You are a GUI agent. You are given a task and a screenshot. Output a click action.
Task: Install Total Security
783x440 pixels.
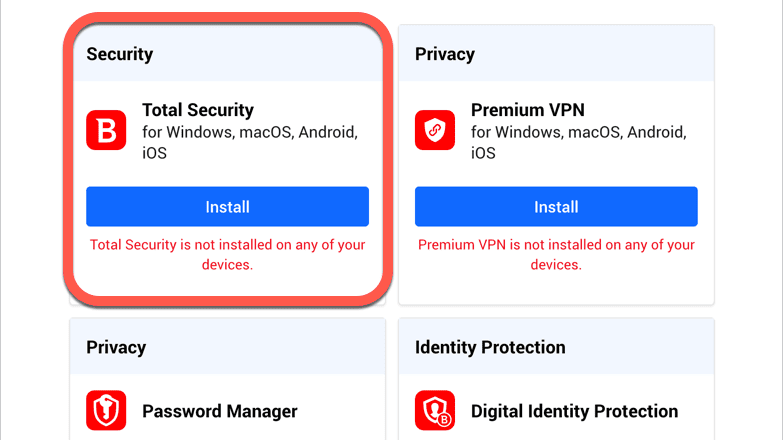(x=227, y=207)
